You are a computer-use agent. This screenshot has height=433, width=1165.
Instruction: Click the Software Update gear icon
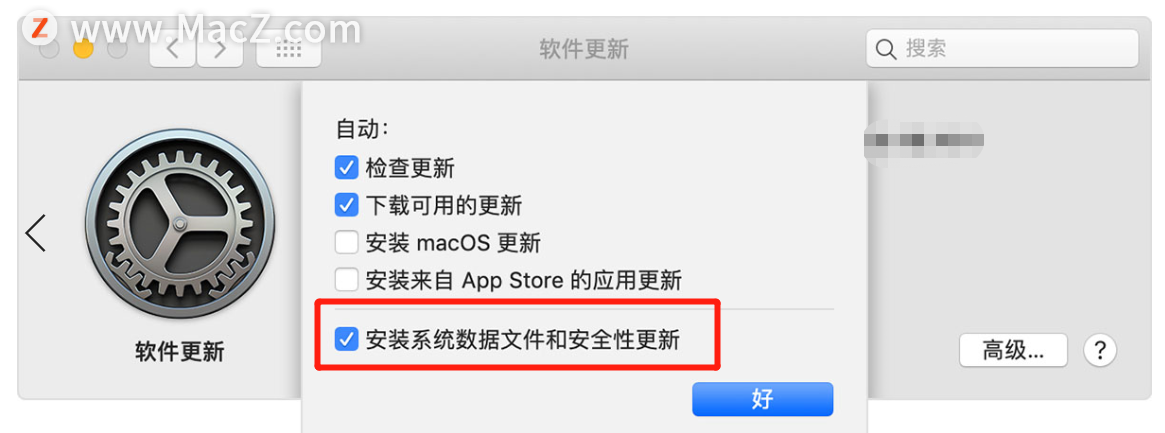[180, 224]
